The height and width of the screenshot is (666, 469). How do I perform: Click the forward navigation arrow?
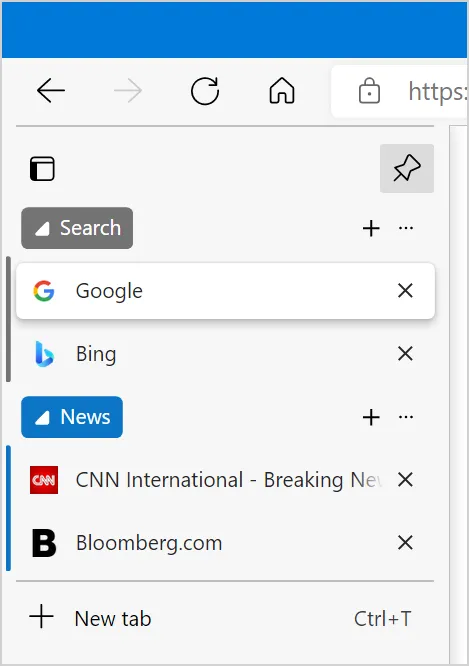tap(128, 90)
